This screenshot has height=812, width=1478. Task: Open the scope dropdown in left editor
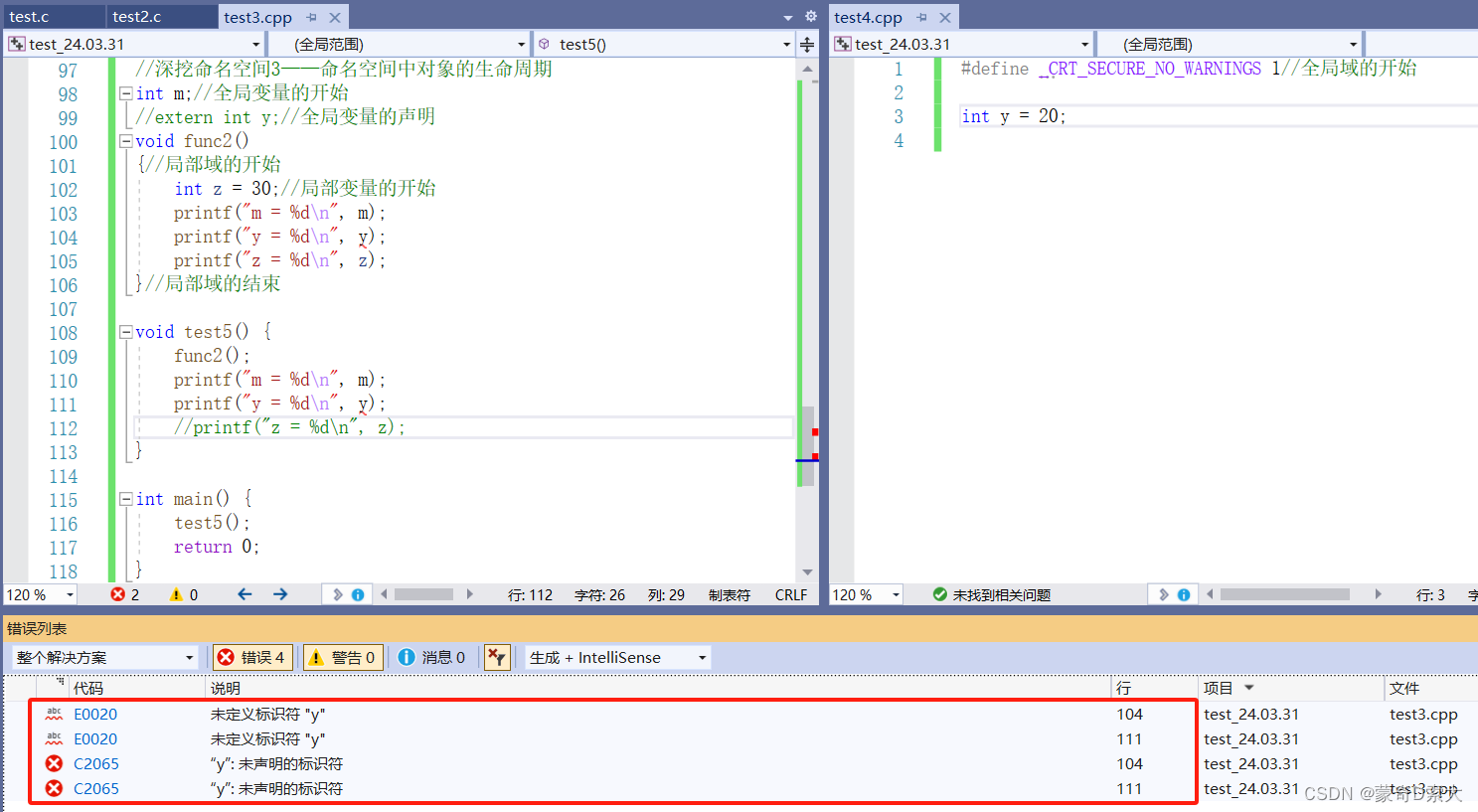(399, 44)
